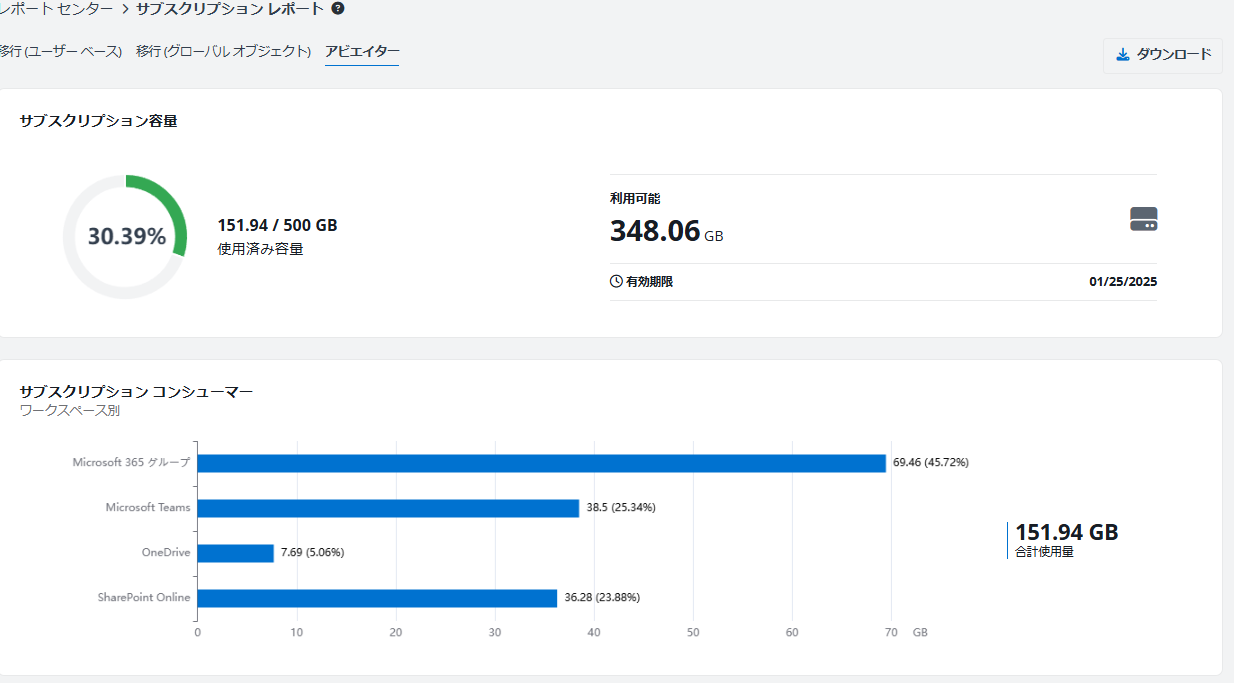
Task: Click the 348.06 GB available value
Action: pyautogui.click(x=666, y=231)
